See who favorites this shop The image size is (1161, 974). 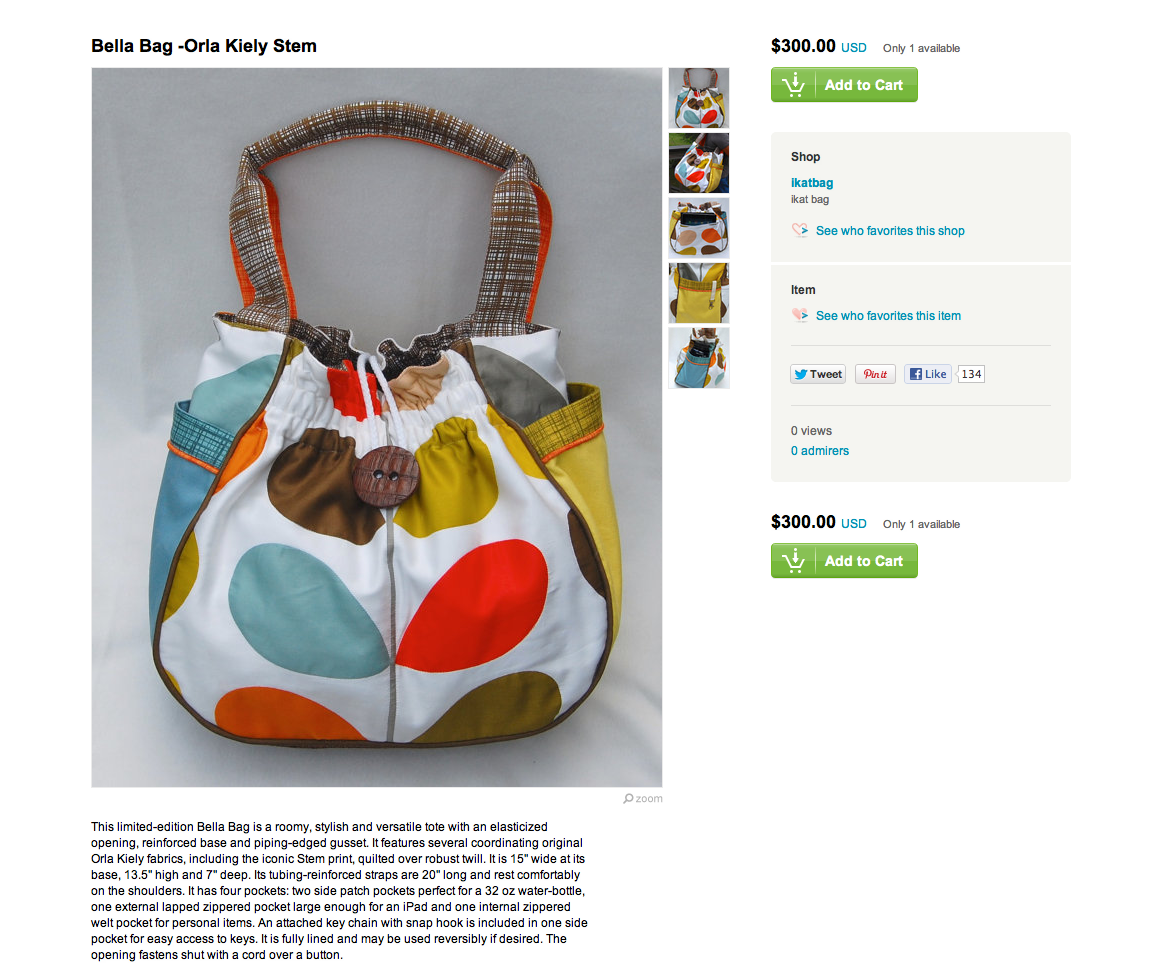(x=890, y=231)
